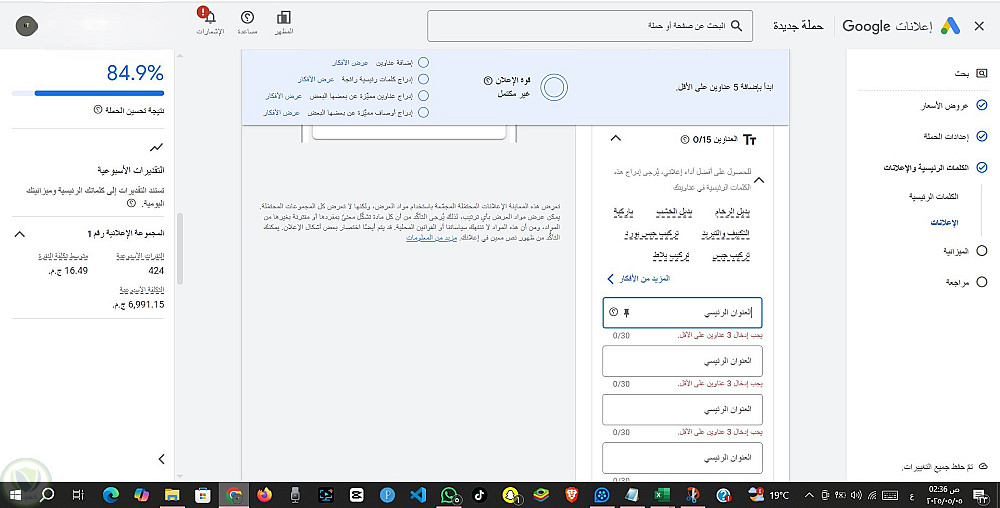This screenshot has width=1000, height=508.
Task: Click help icon beside العناوين 0/15
Action: 685,139
